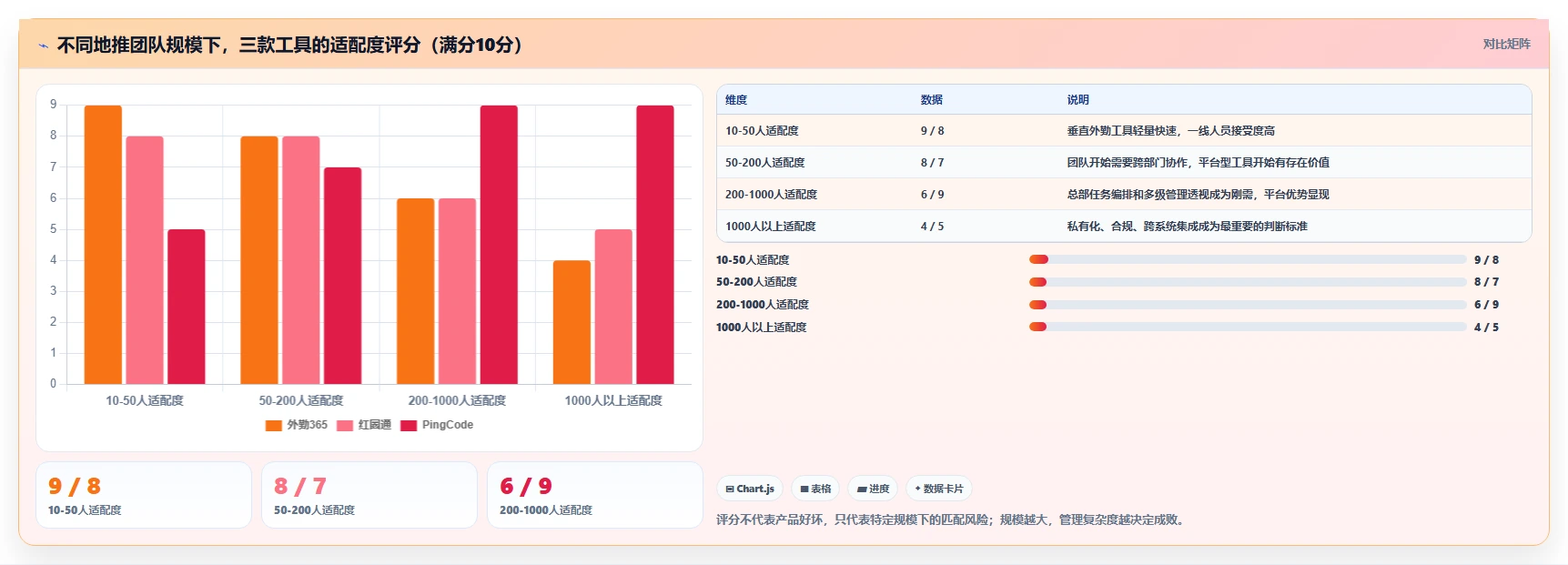1568x565 pixels.
Task: Select the red PingCode bar in 1000人以上 group
Action: click(655, 245)
